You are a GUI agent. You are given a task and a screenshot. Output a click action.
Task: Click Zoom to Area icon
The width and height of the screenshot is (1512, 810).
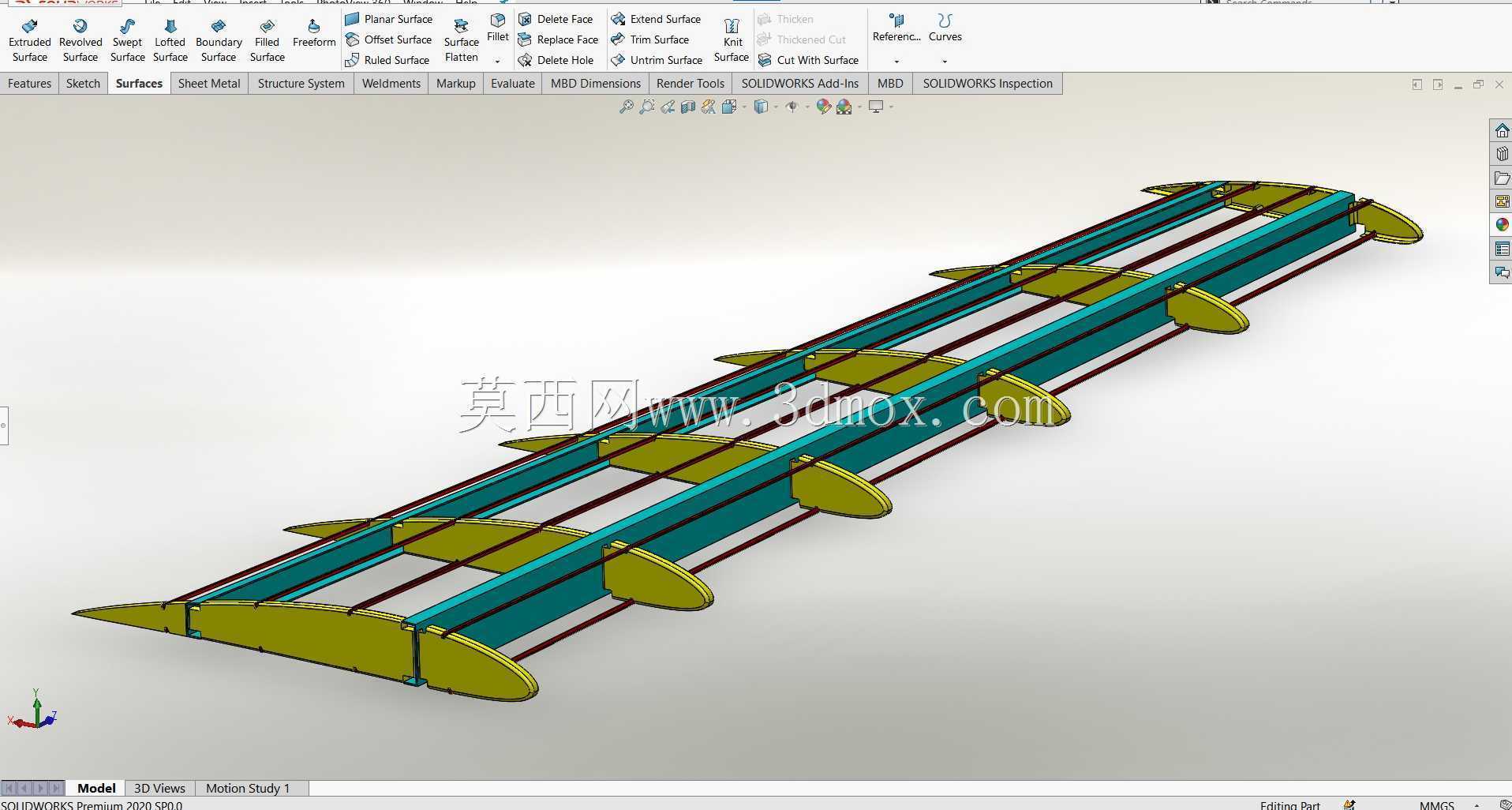click(647, 107)
